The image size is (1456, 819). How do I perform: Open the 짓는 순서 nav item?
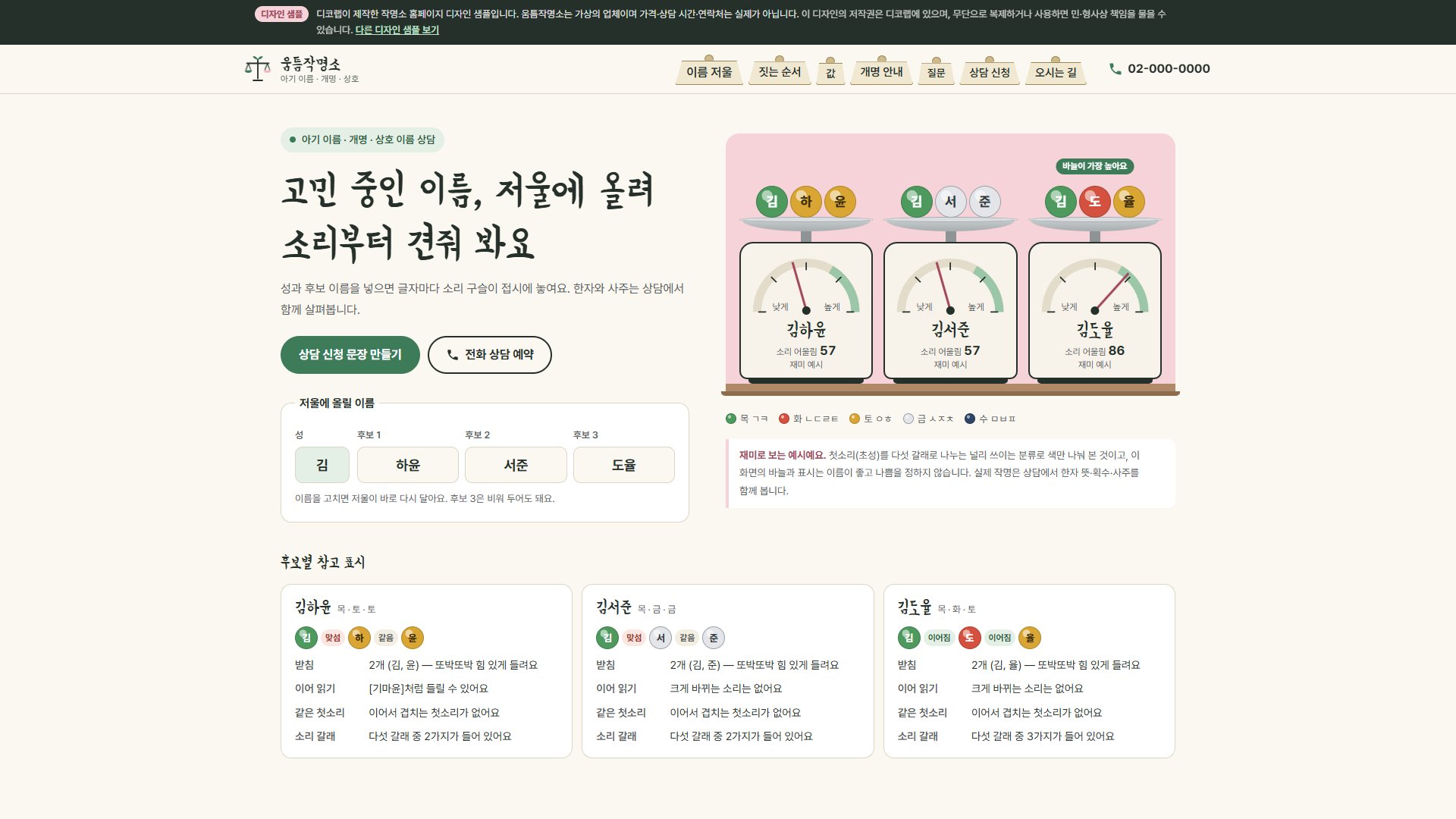point(780,72)
